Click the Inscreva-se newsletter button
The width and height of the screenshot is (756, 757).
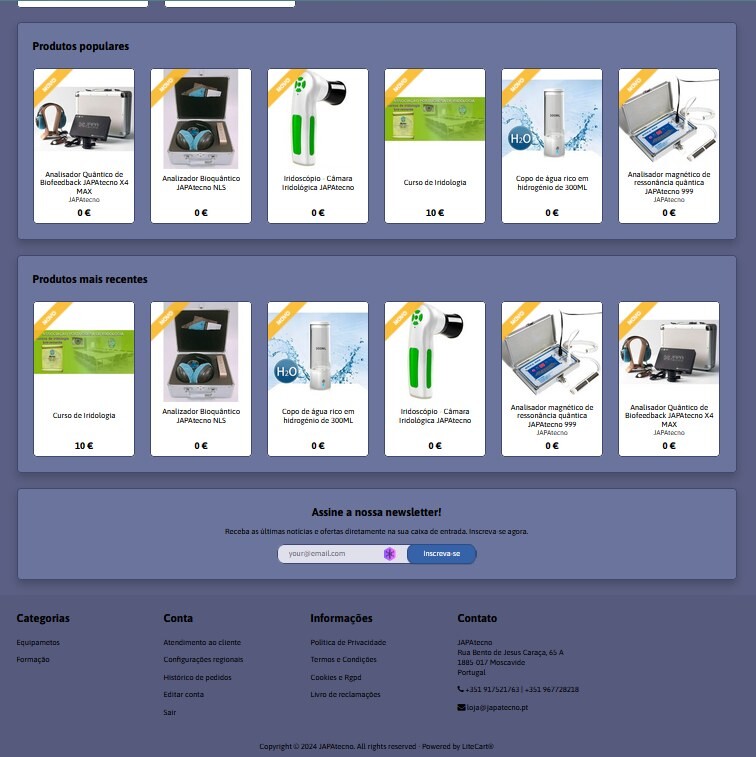point(441,553)
